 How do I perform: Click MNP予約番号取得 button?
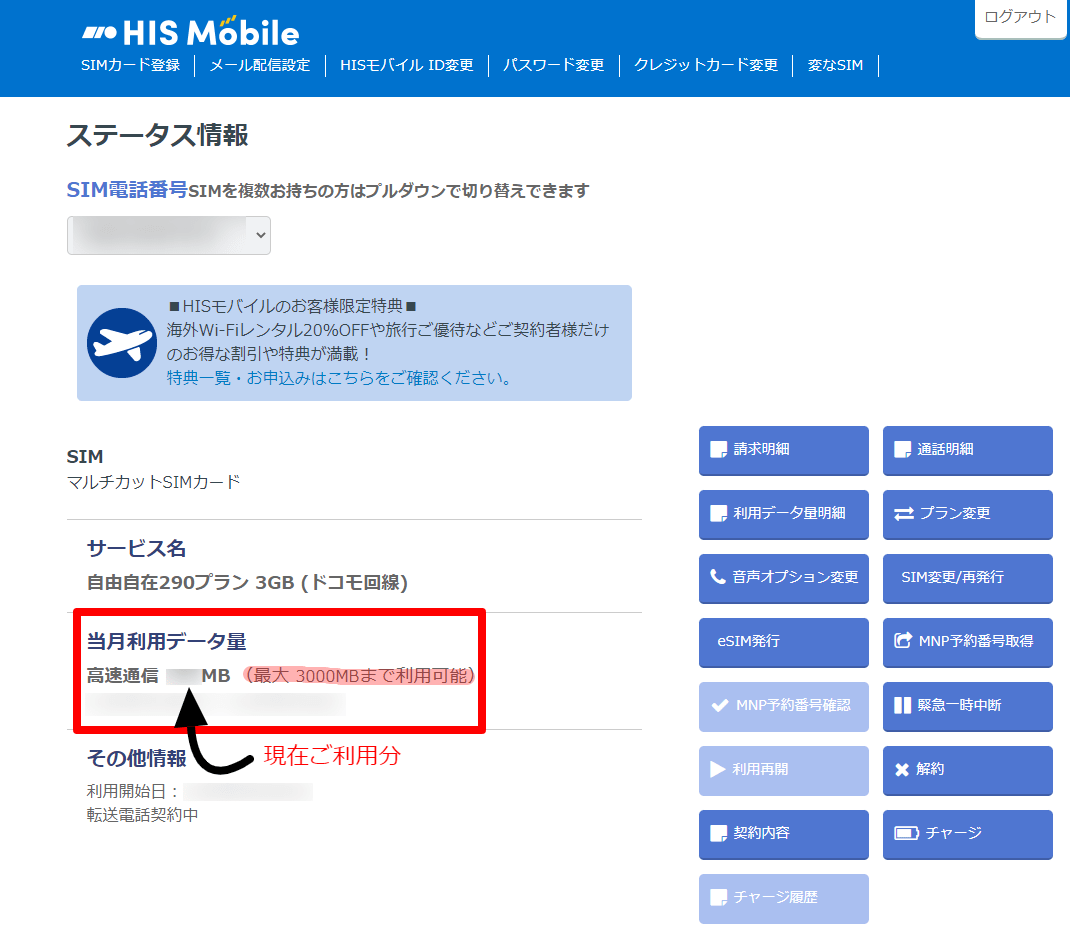968,642
